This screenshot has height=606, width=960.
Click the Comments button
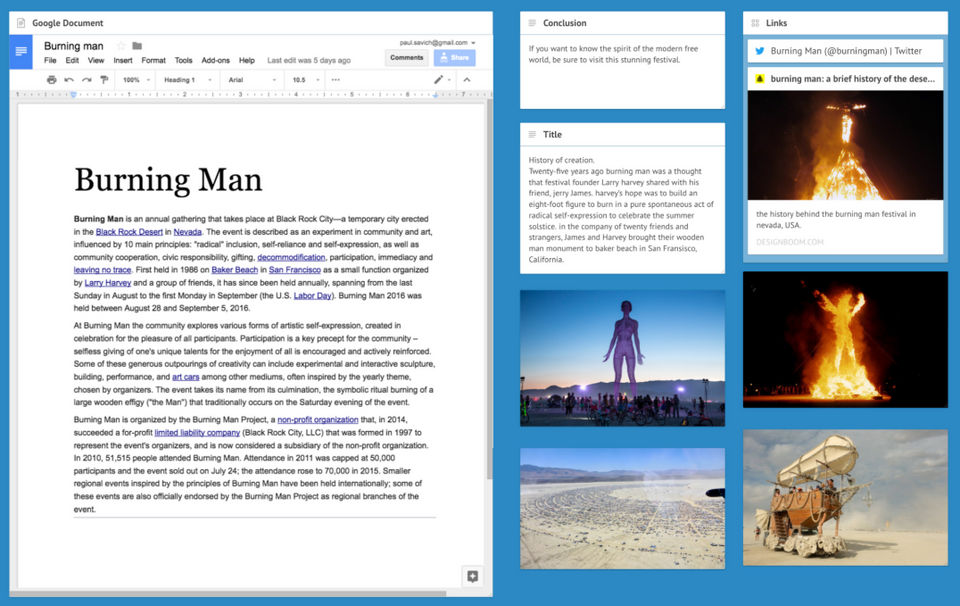[407, 58]
